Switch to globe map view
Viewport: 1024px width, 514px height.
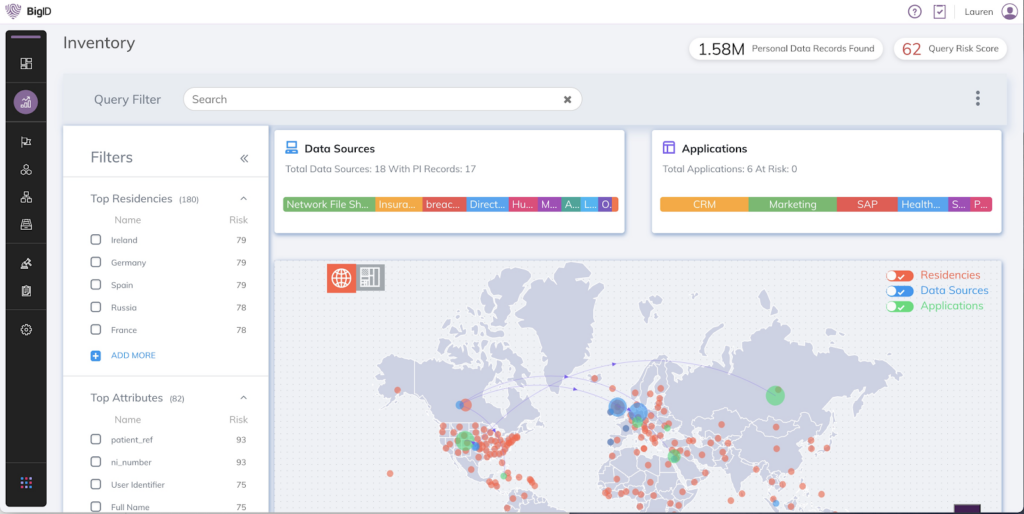click(x=341, y=278)
